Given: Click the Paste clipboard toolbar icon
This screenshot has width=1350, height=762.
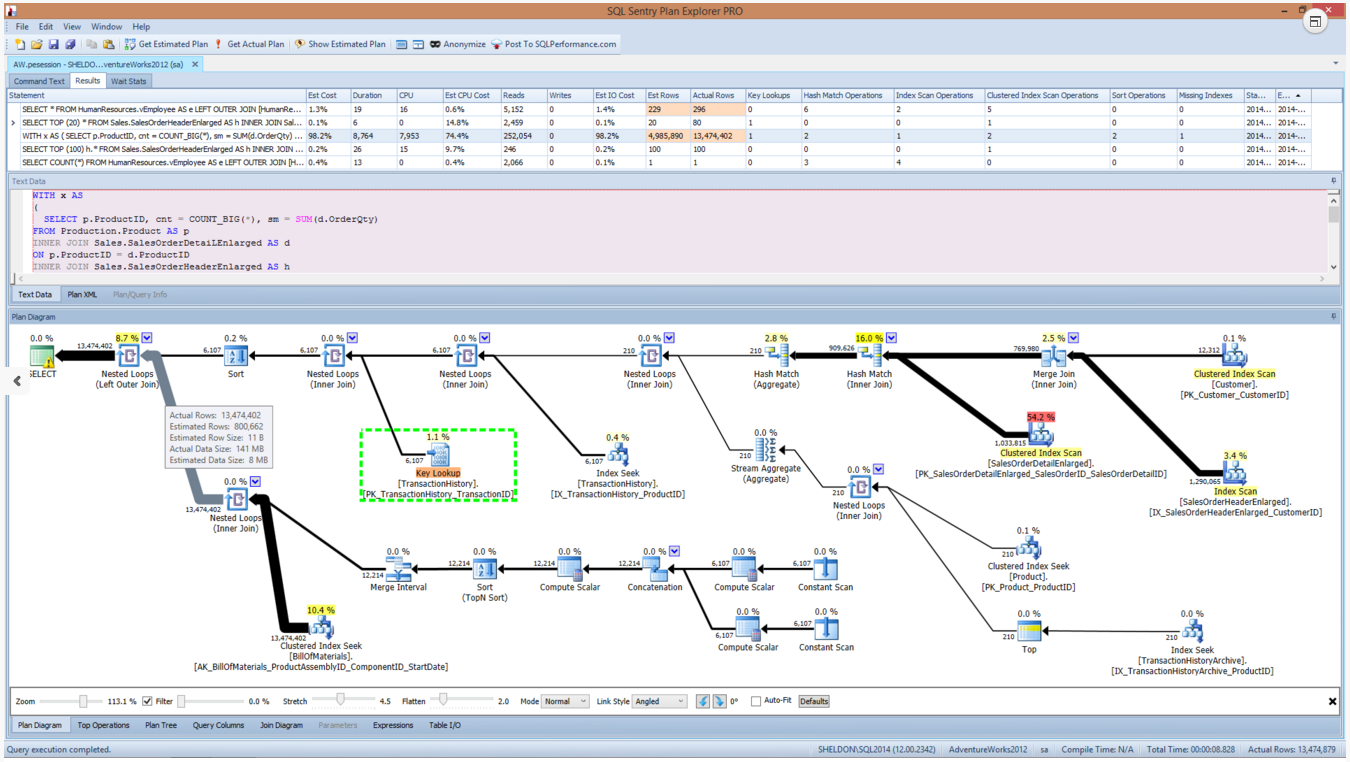Looking at the screenshot, I should coord(109,44).
